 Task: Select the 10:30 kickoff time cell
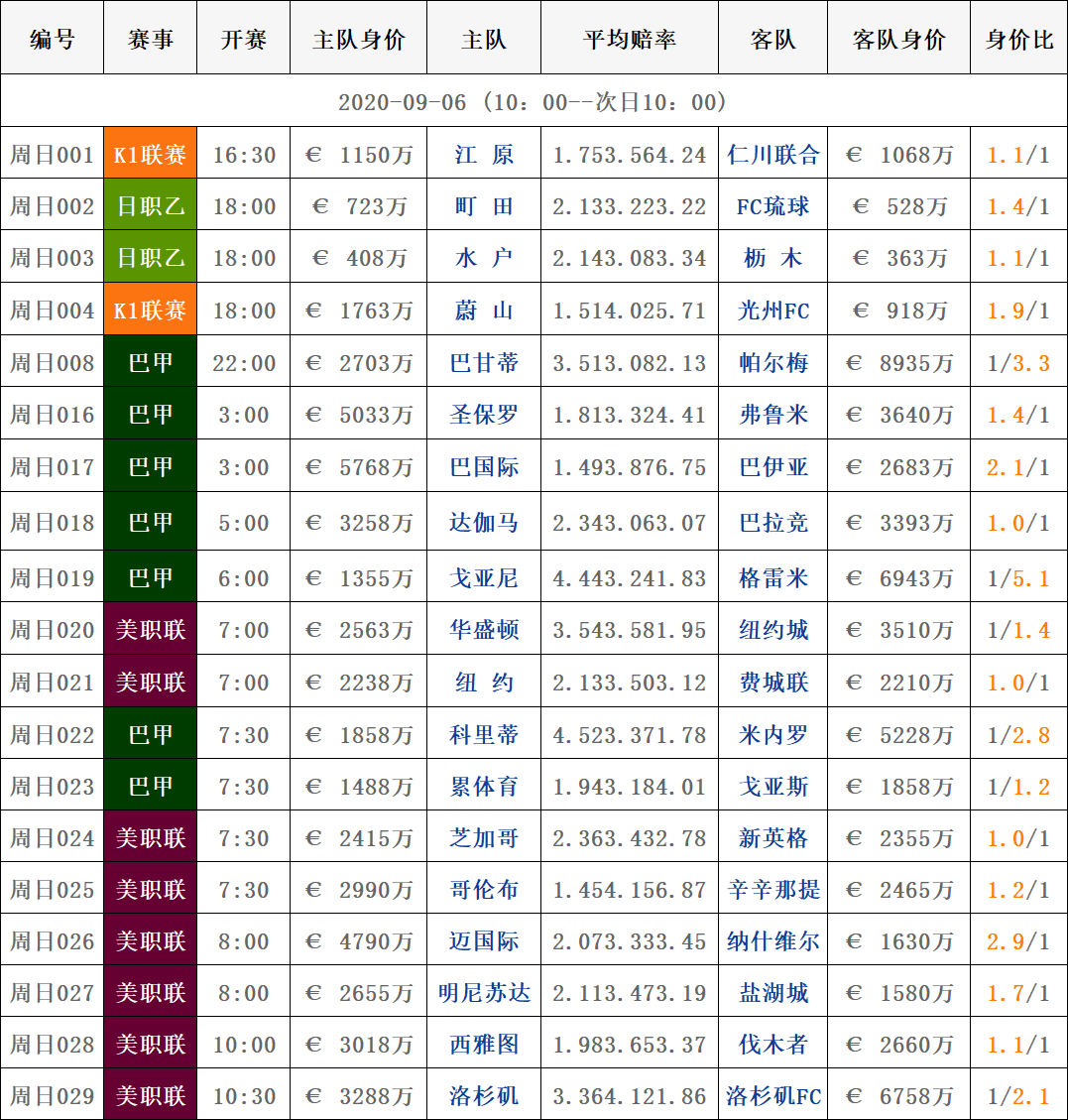(244, 1096)
